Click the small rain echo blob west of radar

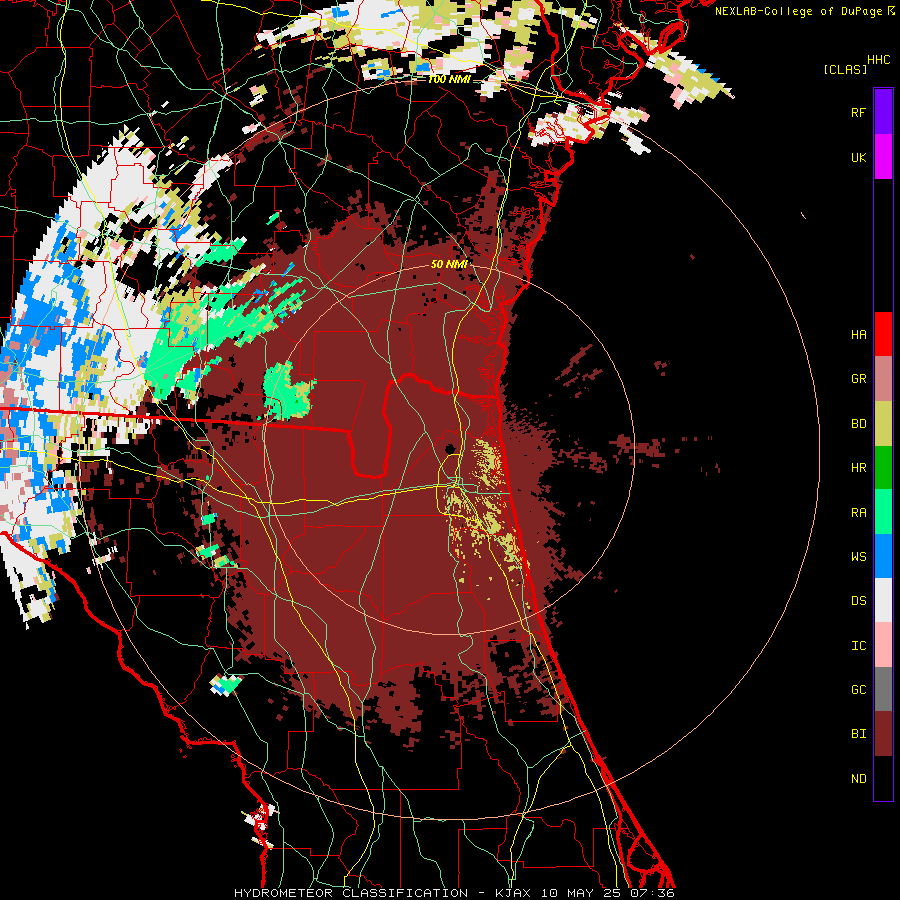(287, 390)
